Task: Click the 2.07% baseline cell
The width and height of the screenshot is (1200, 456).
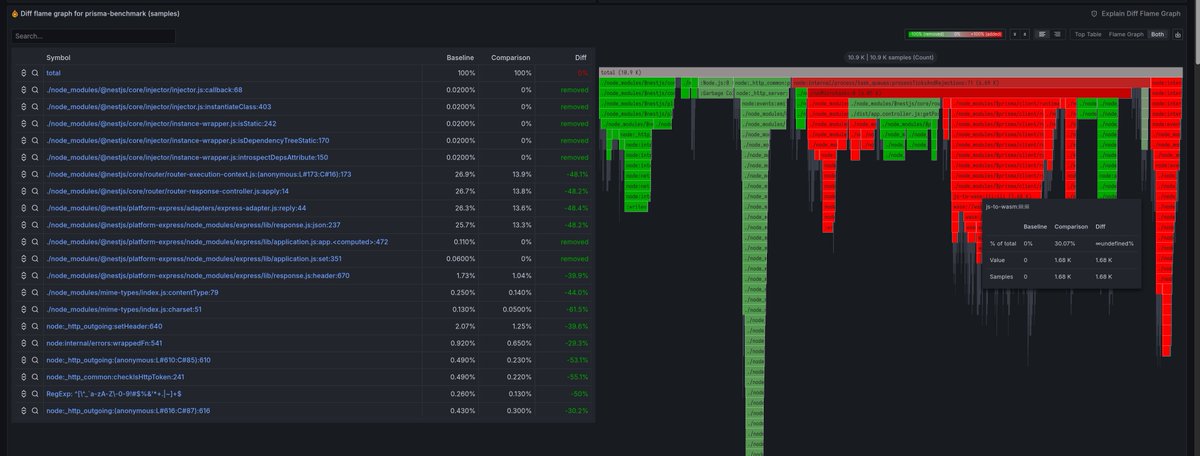Action: 464,327
